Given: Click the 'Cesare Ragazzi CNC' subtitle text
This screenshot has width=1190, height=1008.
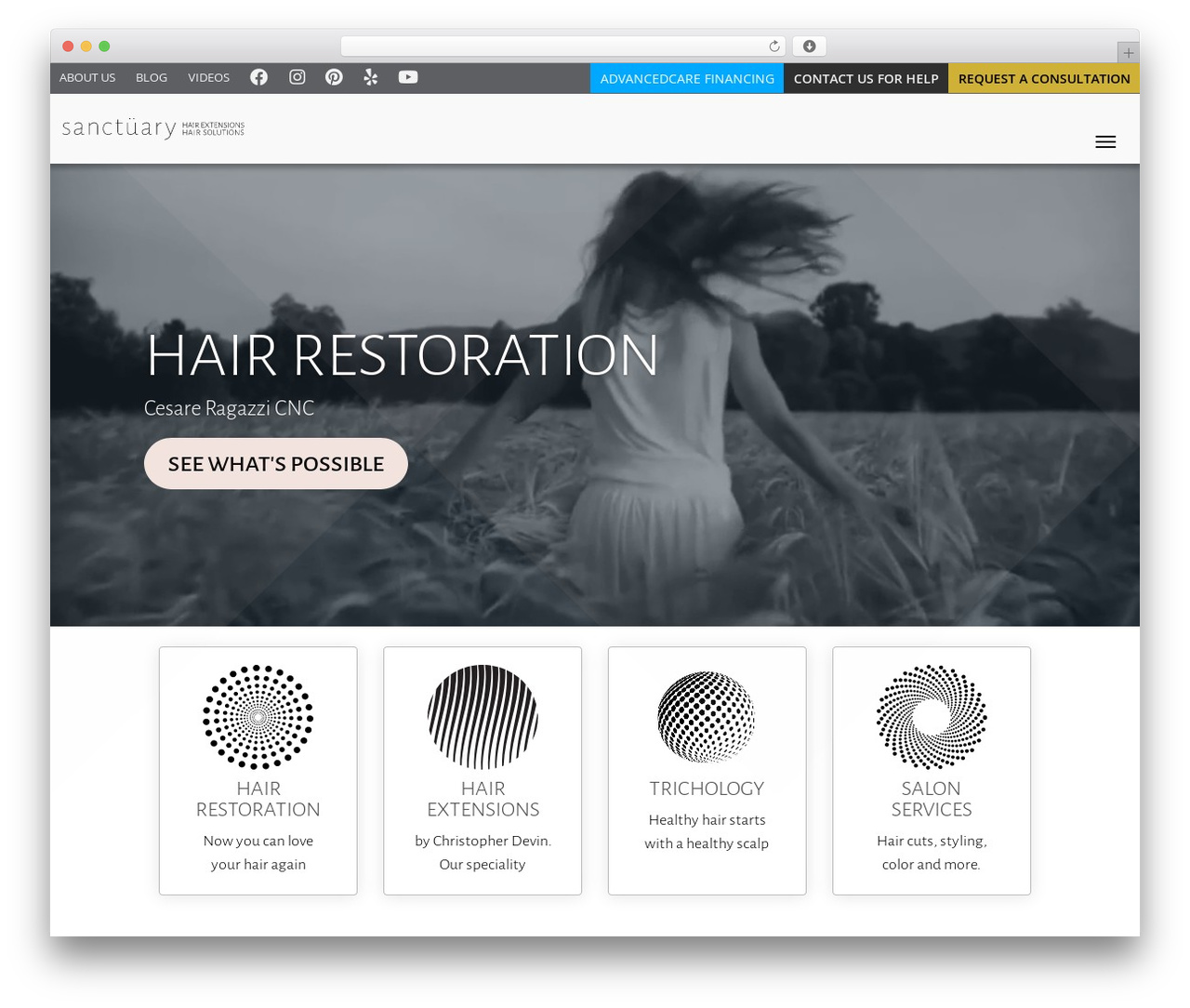Looking at the screenshot, I should pyautogui.click(x=229, y=408).
